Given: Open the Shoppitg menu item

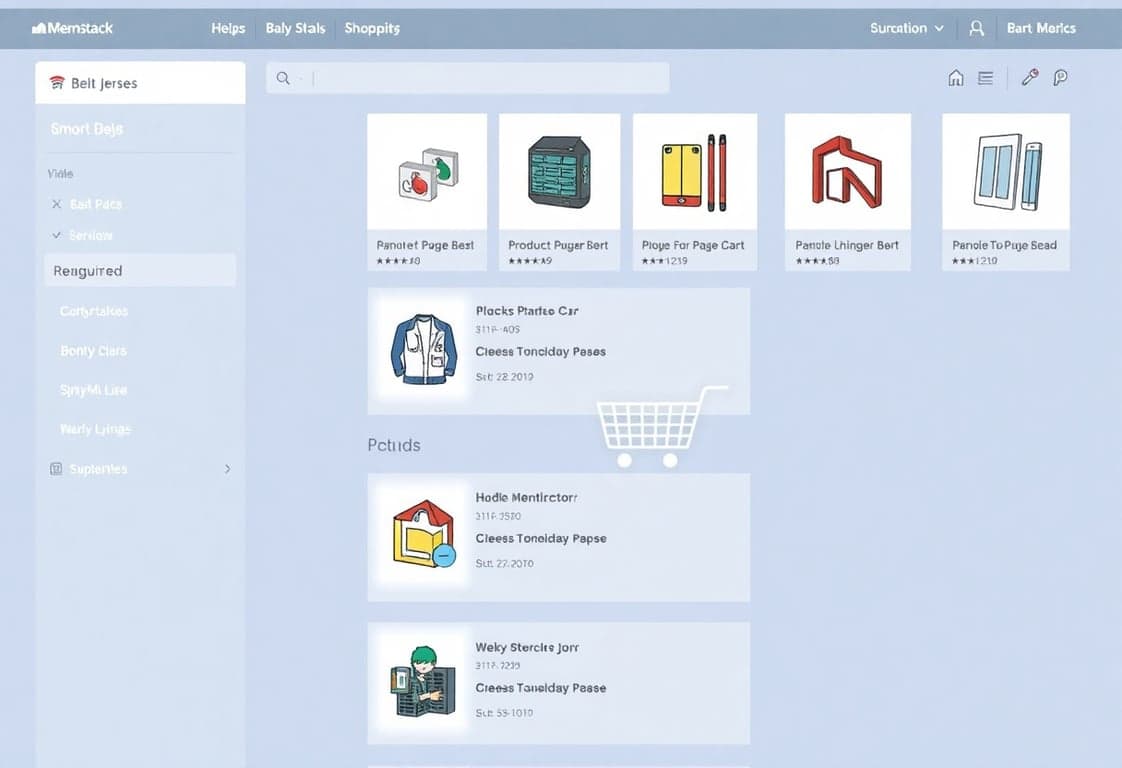Looking at the screenshot, I should click(x=371, y=28).
